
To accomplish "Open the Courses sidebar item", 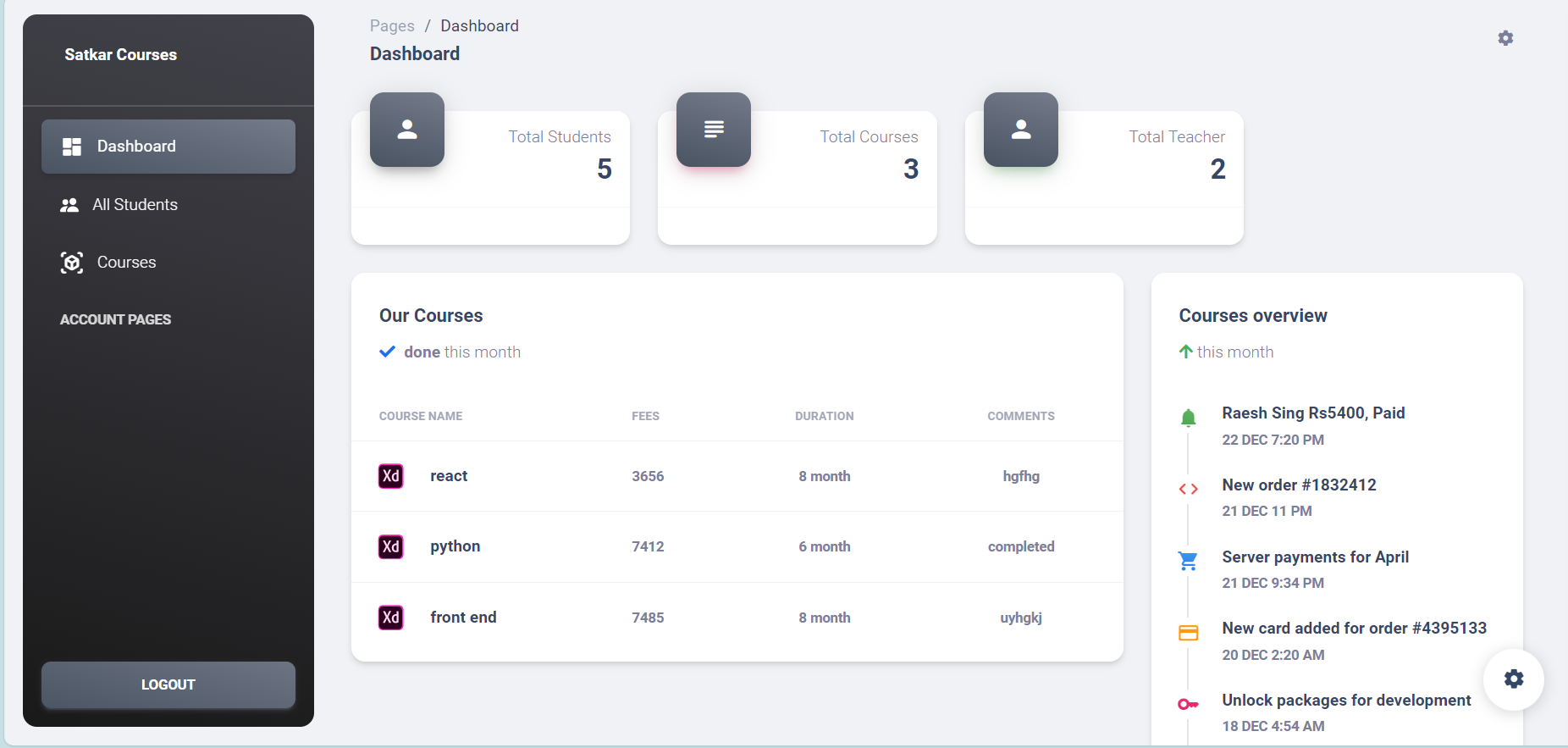I will 168,263.
